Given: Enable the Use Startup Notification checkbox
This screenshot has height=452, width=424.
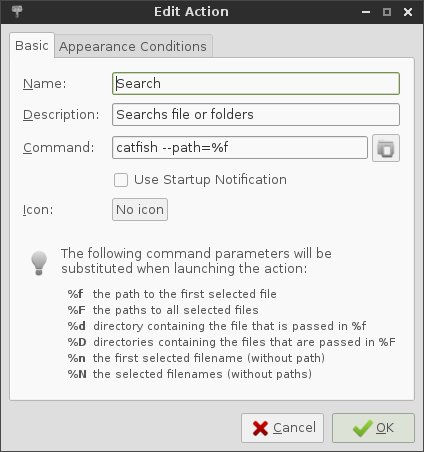Looking at the screenshot, I should click(121, 180).
